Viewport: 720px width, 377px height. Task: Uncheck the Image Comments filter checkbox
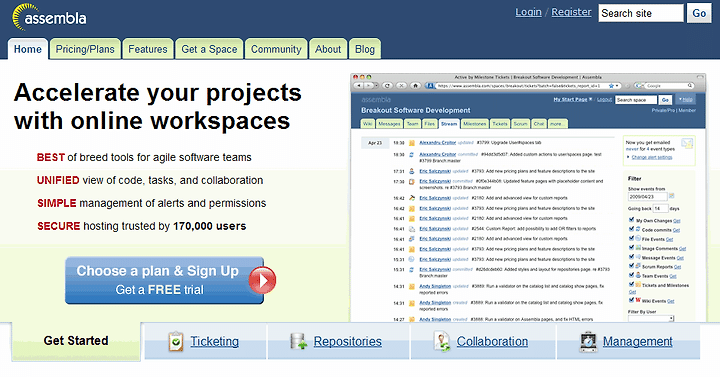coord(631,247)
